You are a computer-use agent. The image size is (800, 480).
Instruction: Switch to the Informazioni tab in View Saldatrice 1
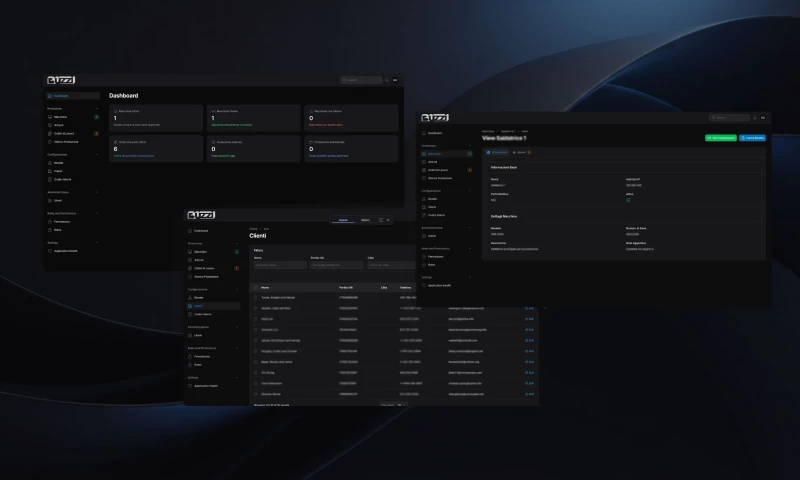click(x=497, y=153)
